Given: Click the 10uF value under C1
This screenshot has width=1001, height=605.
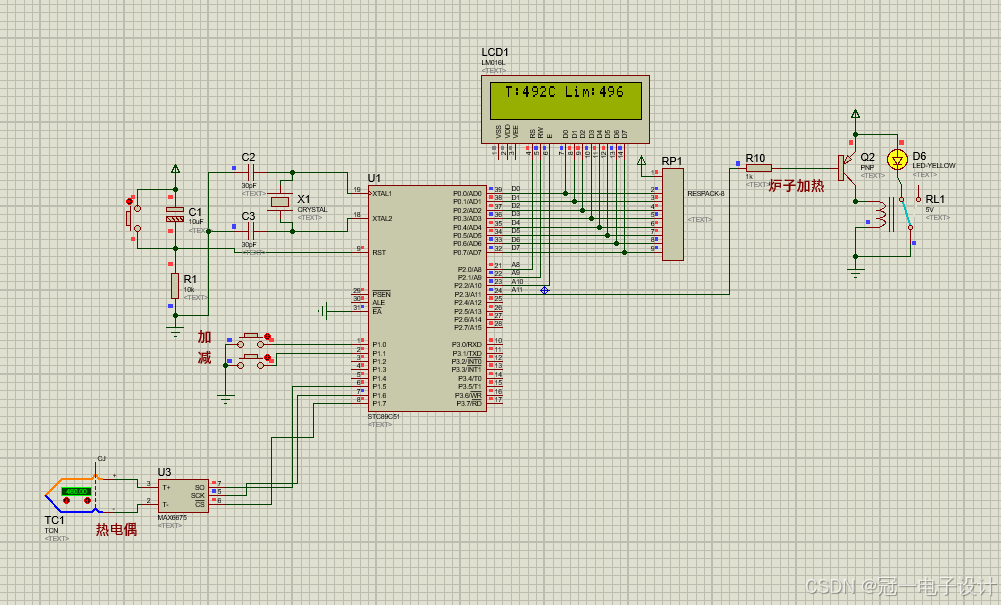Looking at the screenshot, I should 196,221.
